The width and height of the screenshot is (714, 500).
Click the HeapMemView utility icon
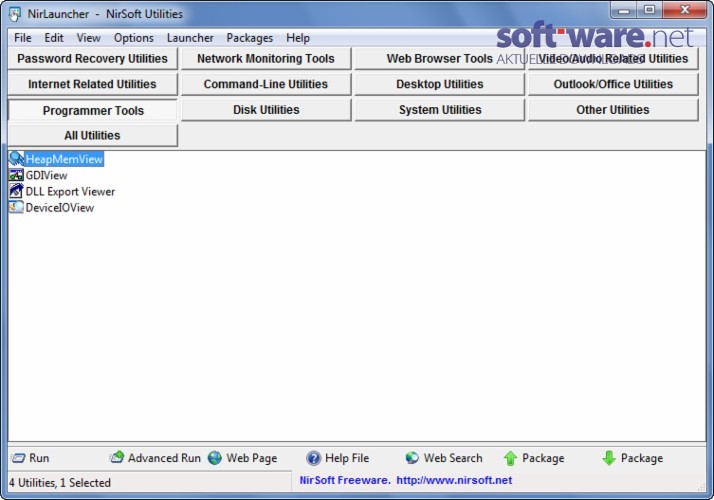16,158
